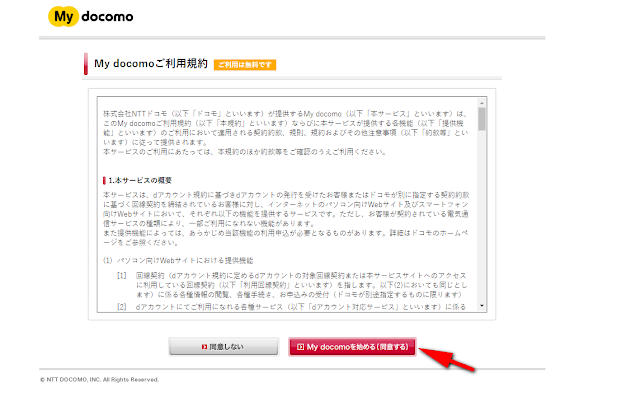Click paragraph starting 株式会社NTTドコモ

[x=285, y=128]
